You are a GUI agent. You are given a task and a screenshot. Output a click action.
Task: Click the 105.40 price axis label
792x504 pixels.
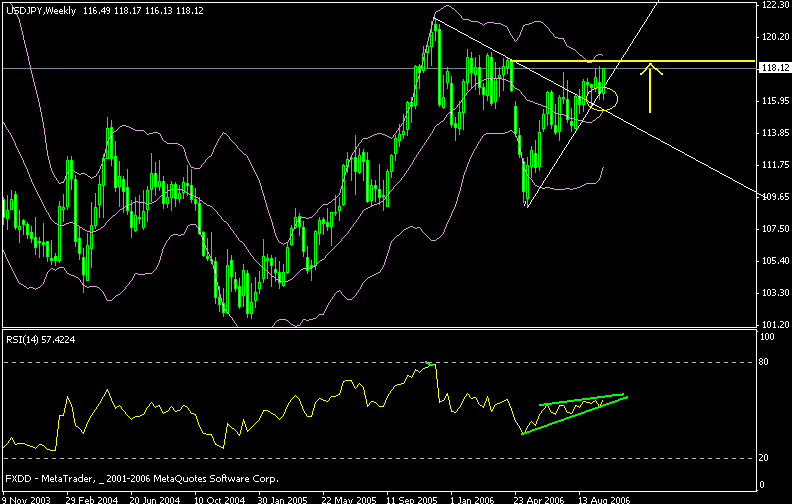775,261
